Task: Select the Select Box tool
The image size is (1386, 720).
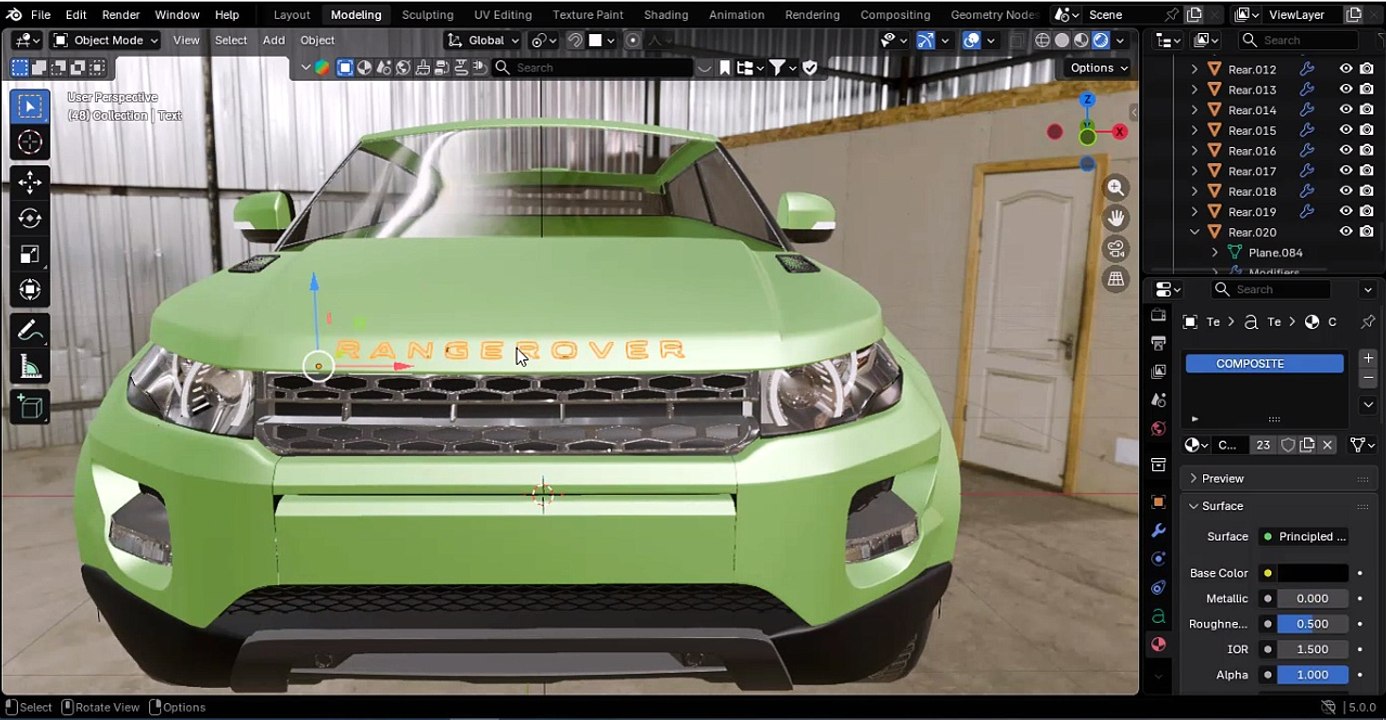Action: 30,107
